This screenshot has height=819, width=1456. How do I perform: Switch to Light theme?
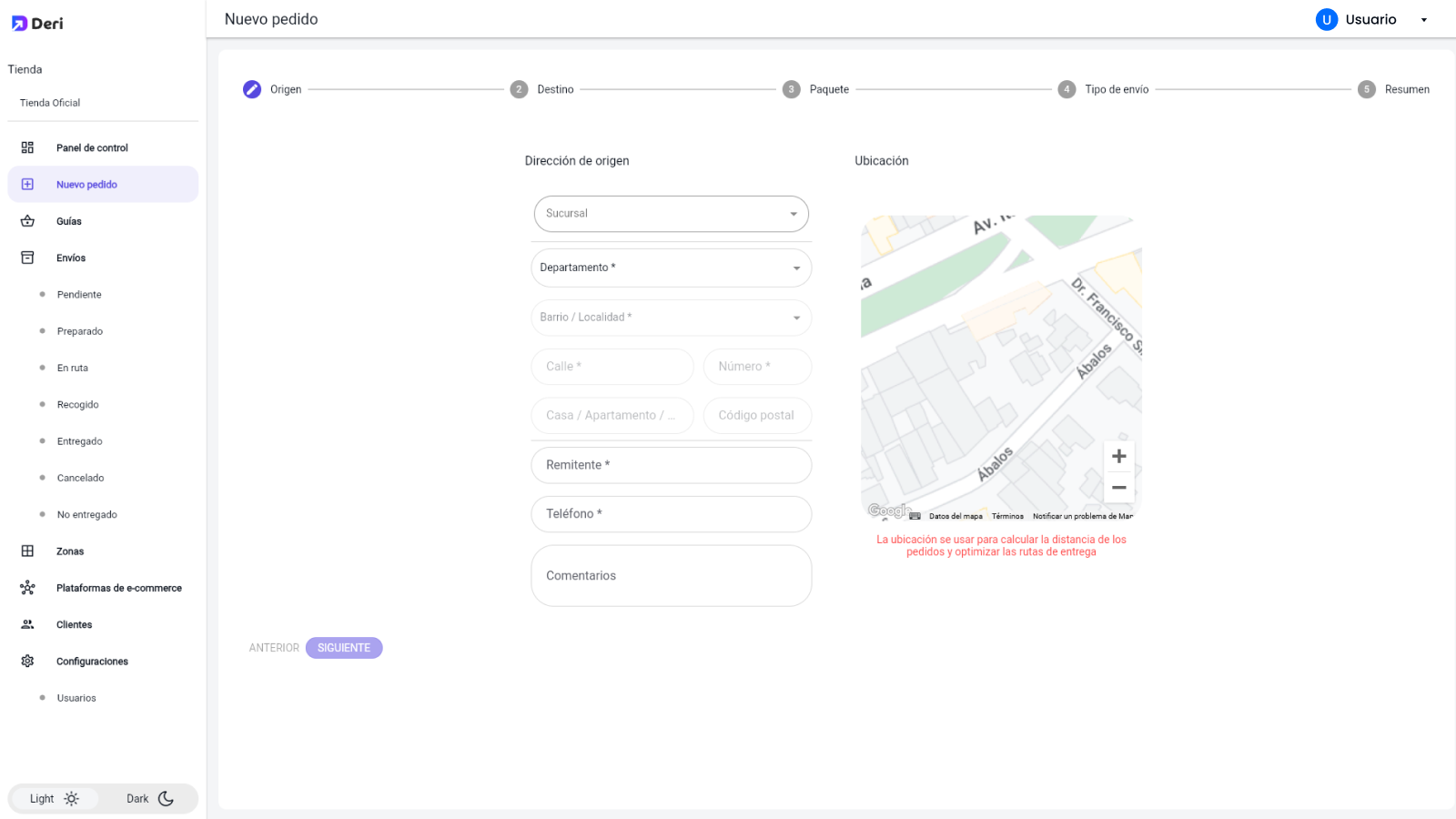point(54,799)
